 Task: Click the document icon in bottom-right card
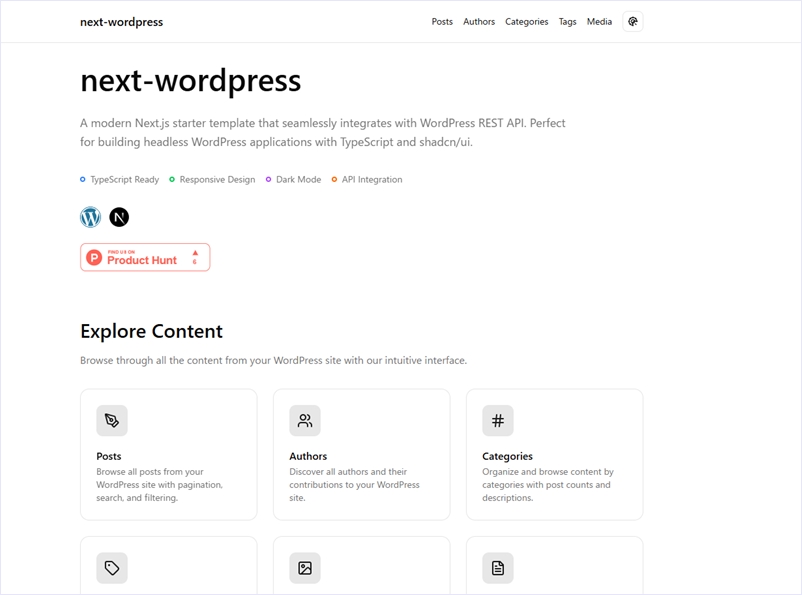pyautogui.click(x=498, y=568)
